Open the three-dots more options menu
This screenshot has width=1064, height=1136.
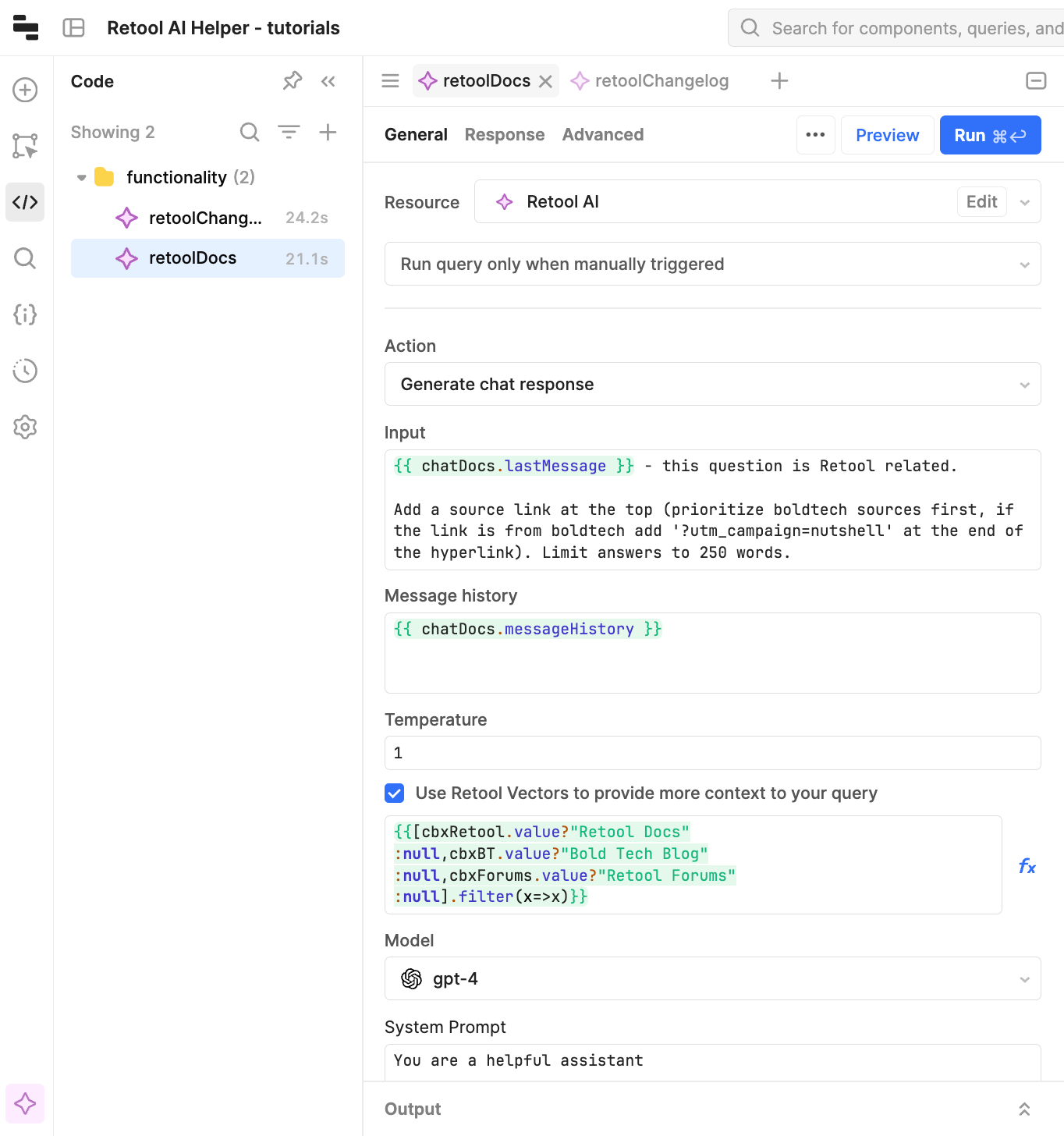(x=816, y=135)
